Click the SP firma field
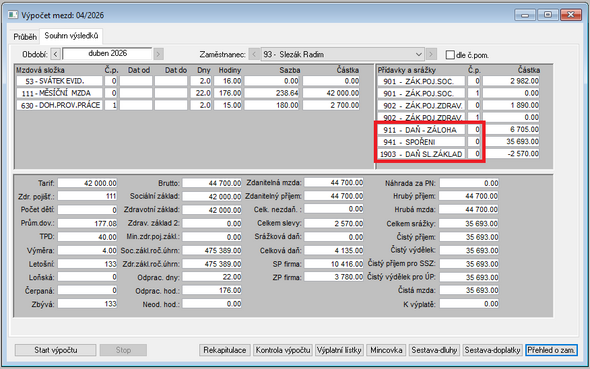 tap(334, 264)
